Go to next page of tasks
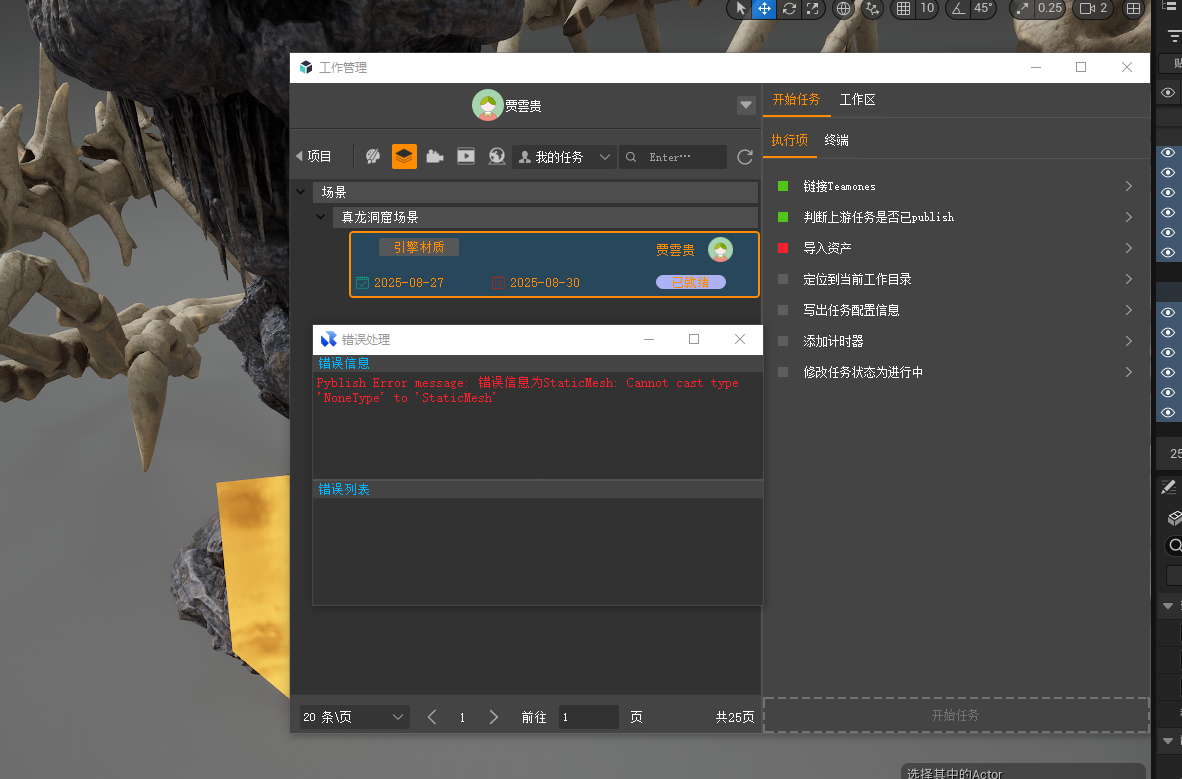 493,717
